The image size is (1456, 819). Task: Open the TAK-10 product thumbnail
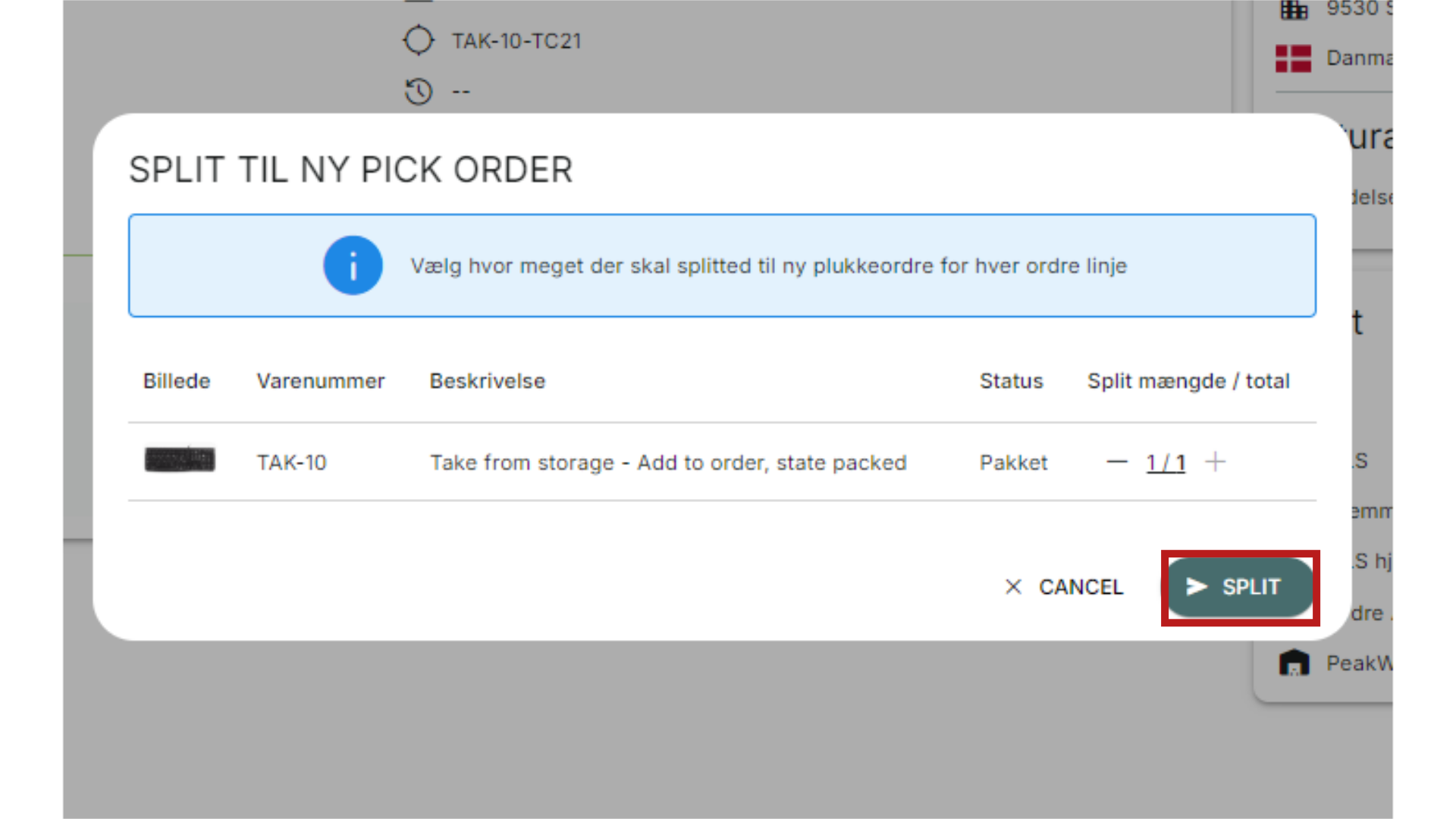(180, 460)
